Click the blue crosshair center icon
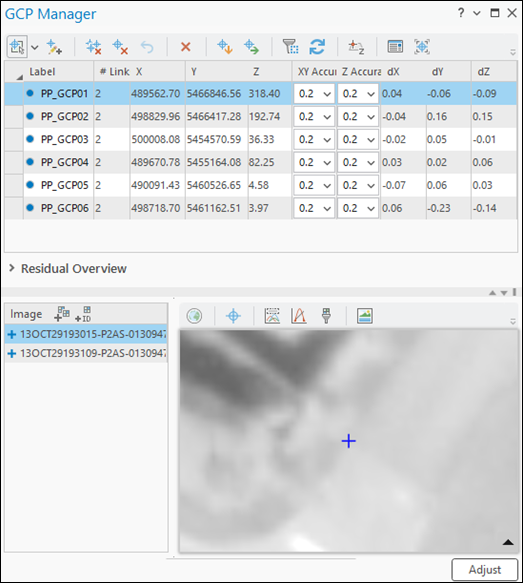This screenshot has height=583, width=523. pos(233,316)
